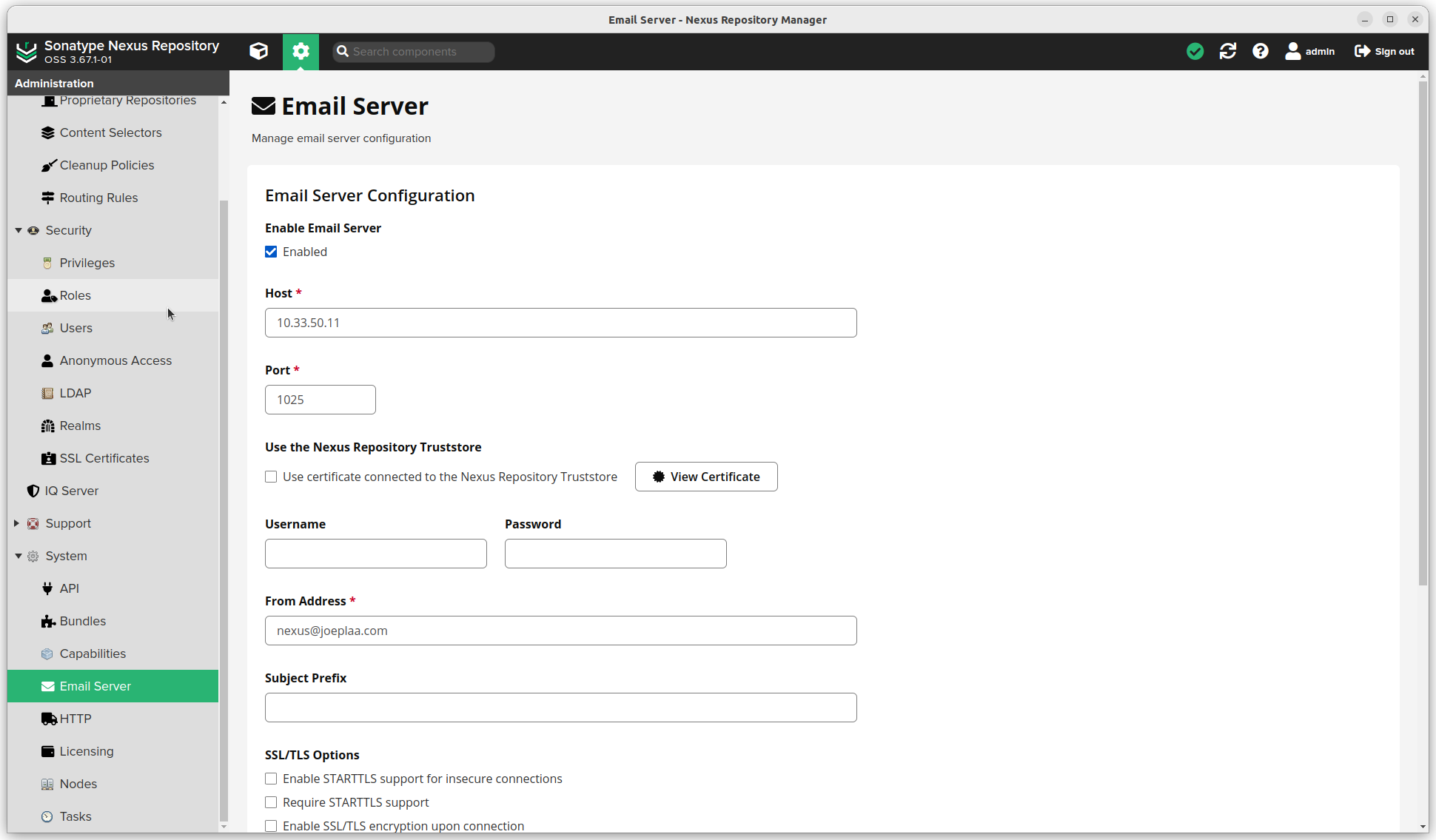Click the Bundles puzzle piece icon
Image resolution: width=1436 pixels, height=840 pixels.
48,621
